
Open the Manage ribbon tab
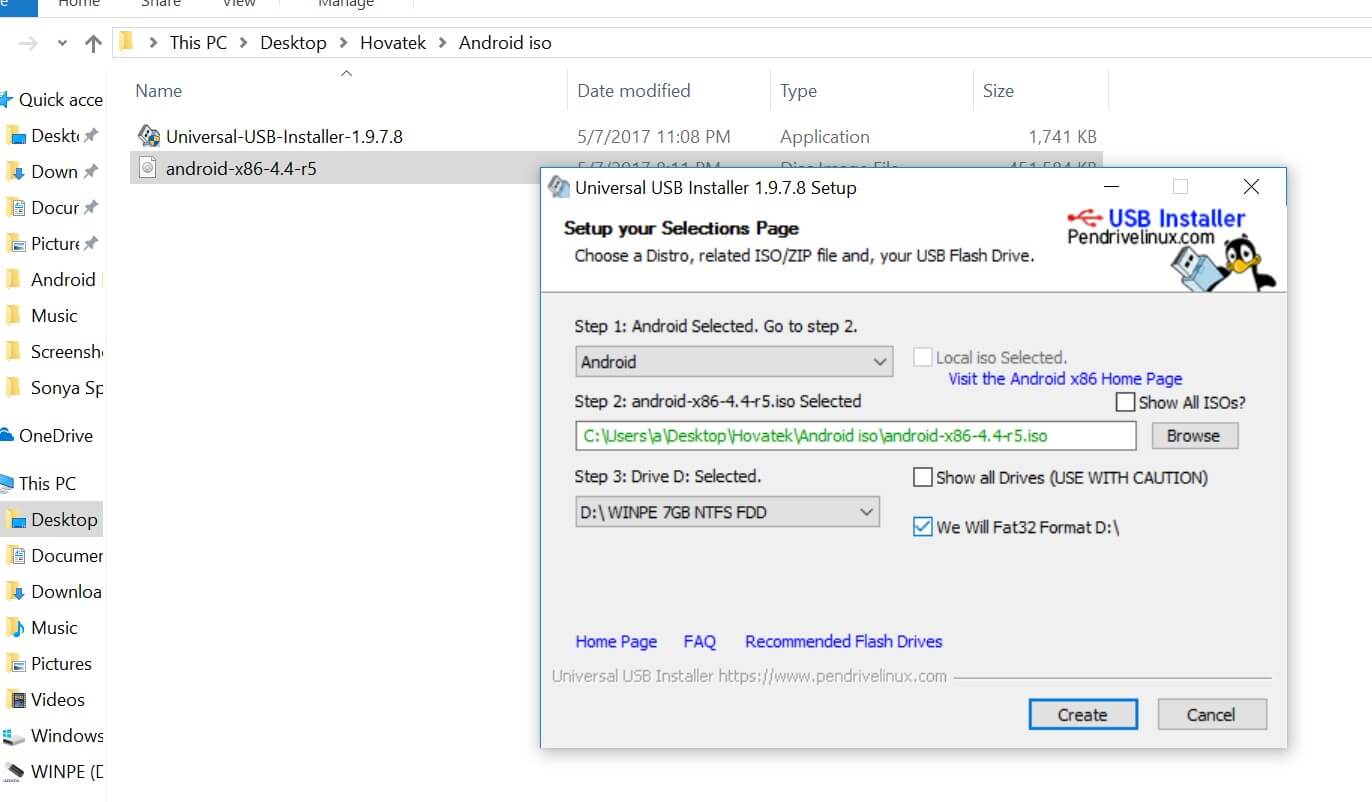pos(345,4)
